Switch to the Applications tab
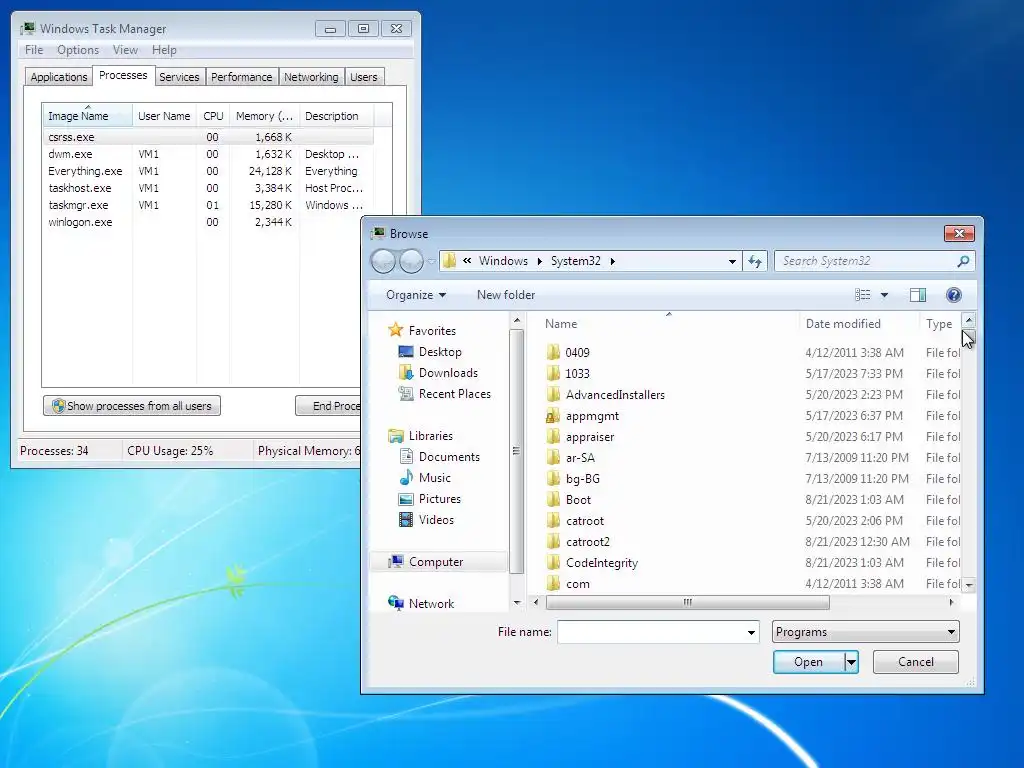1024x768 pixels. point(59,77)
